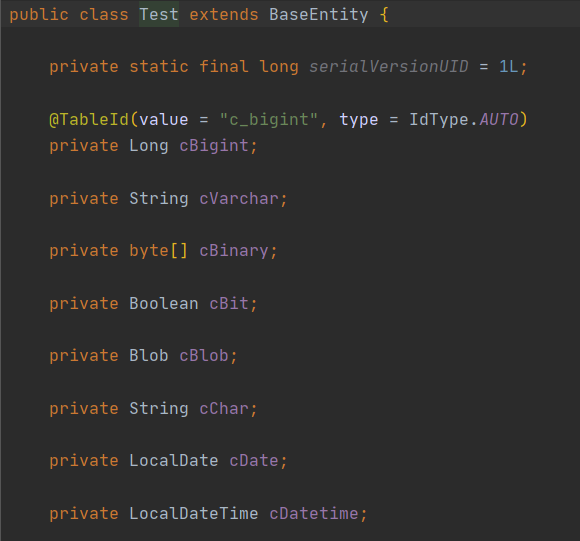Viewport: 580px width, 541px height.
Task: Click the @TableId annotation
Action: coord(89,120)
